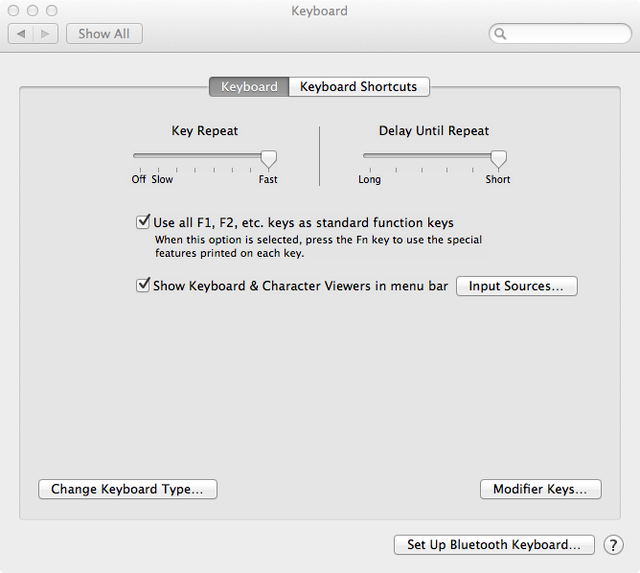The height and width of the screenshot is (573, 640).
Task: Close the Keyboard preferences window
Action: click(x=14, y=11)
